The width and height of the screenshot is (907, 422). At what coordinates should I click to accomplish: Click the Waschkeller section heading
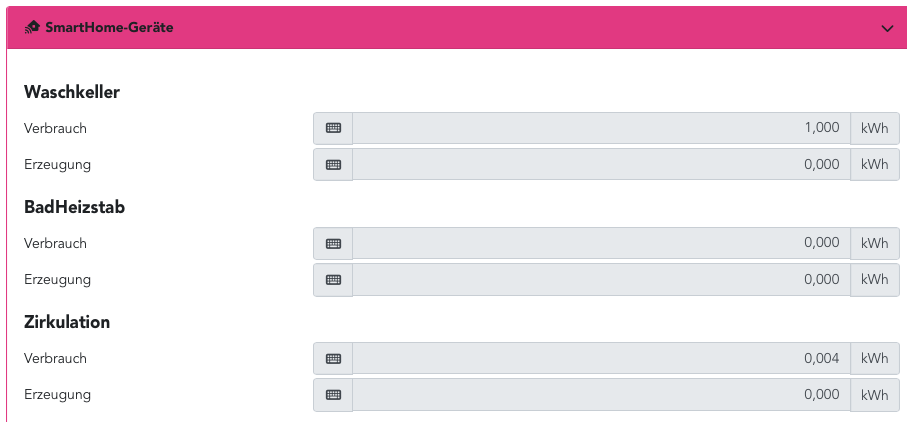72,92
